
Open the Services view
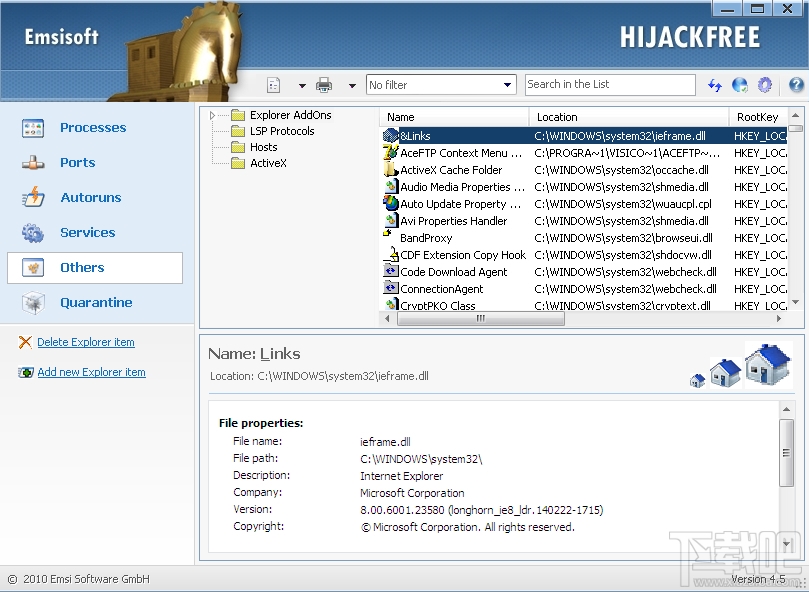86,232
